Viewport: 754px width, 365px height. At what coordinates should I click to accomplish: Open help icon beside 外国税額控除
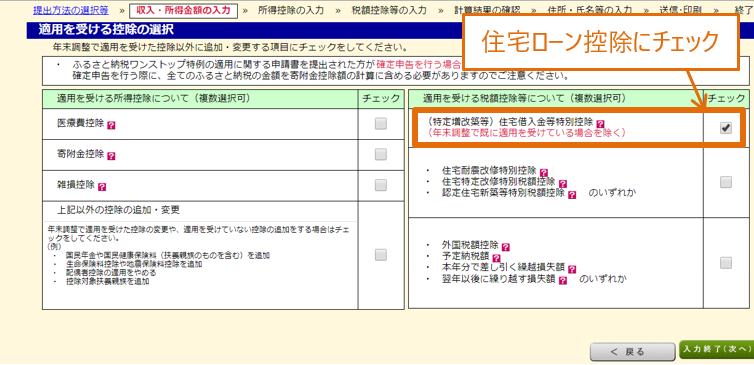pyautogui.click(x=505, y=247)
